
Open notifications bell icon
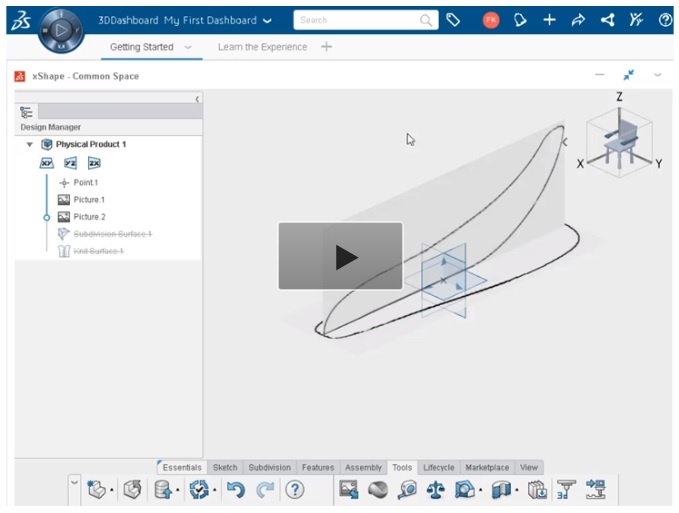coord(520,20)
